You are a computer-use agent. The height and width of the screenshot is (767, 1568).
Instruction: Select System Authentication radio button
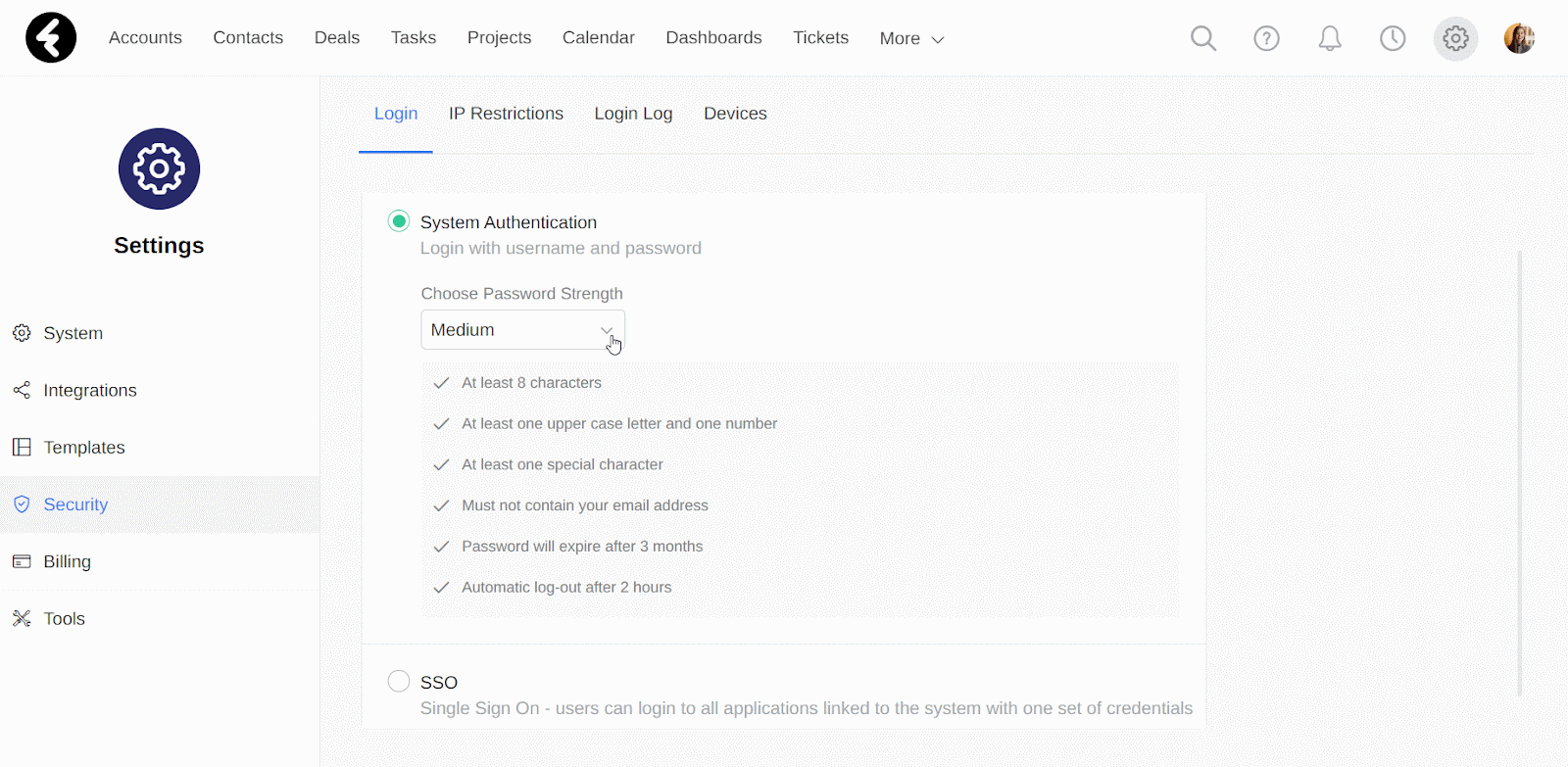coord(399,221)
